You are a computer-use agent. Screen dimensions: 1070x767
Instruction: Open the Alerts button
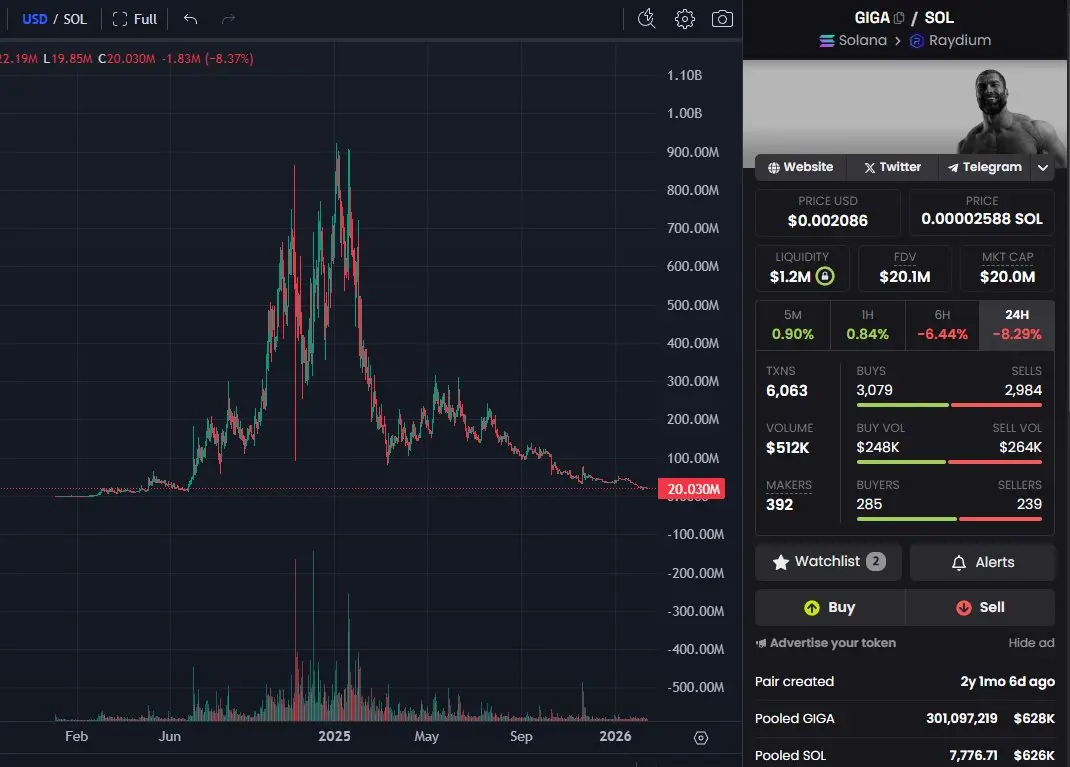tap(983, 562)
